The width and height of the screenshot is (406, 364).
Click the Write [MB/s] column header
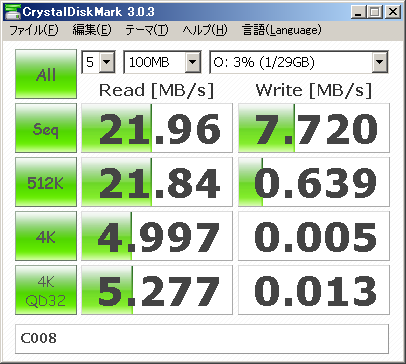pos(313,90)
